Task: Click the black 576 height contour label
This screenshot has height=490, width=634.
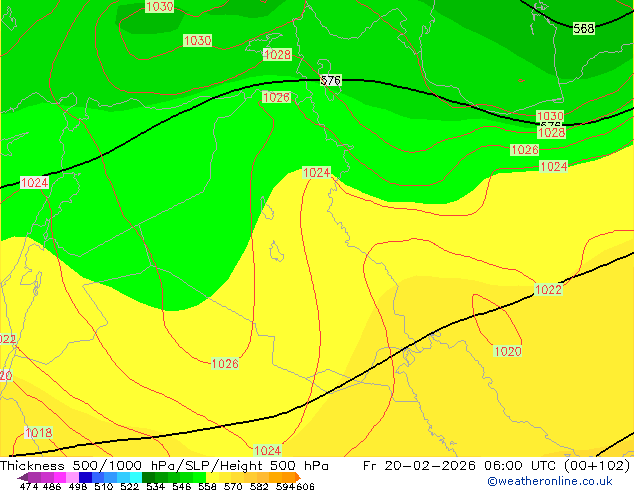Action: tap(331, 80)
